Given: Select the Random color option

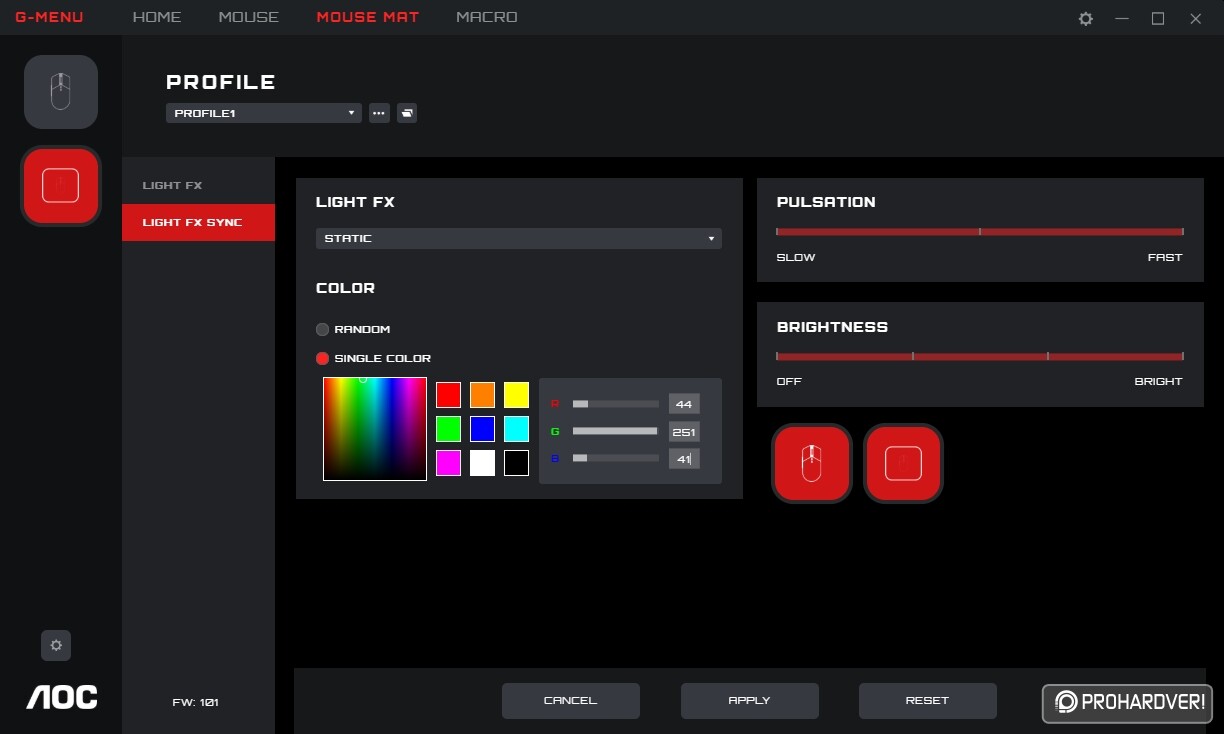Looking at the screenshot, I should (x=353, y=329).
